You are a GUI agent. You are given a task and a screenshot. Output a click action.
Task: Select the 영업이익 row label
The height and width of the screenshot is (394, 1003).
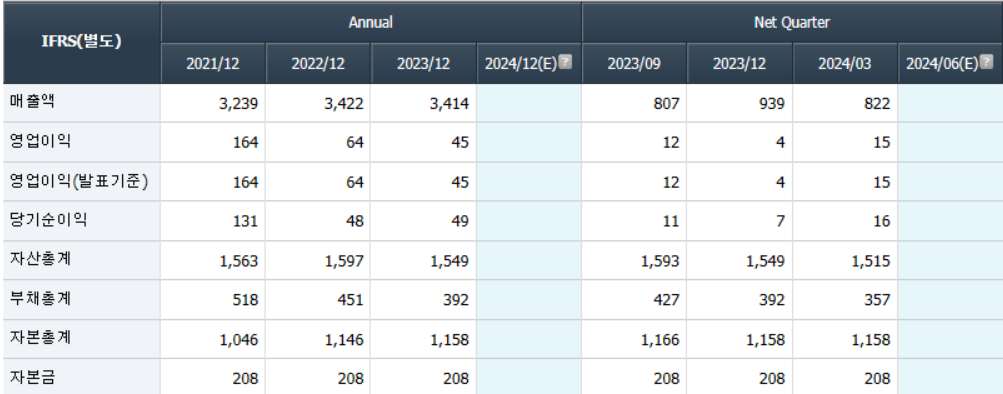[40, 141]
